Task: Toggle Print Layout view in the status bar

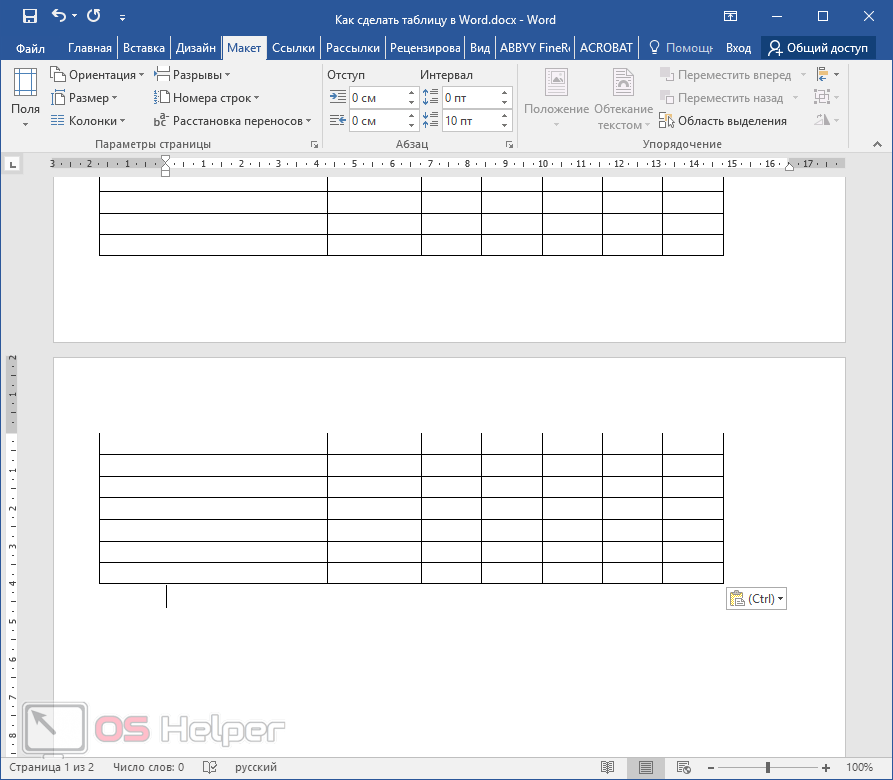Action: 645,767
